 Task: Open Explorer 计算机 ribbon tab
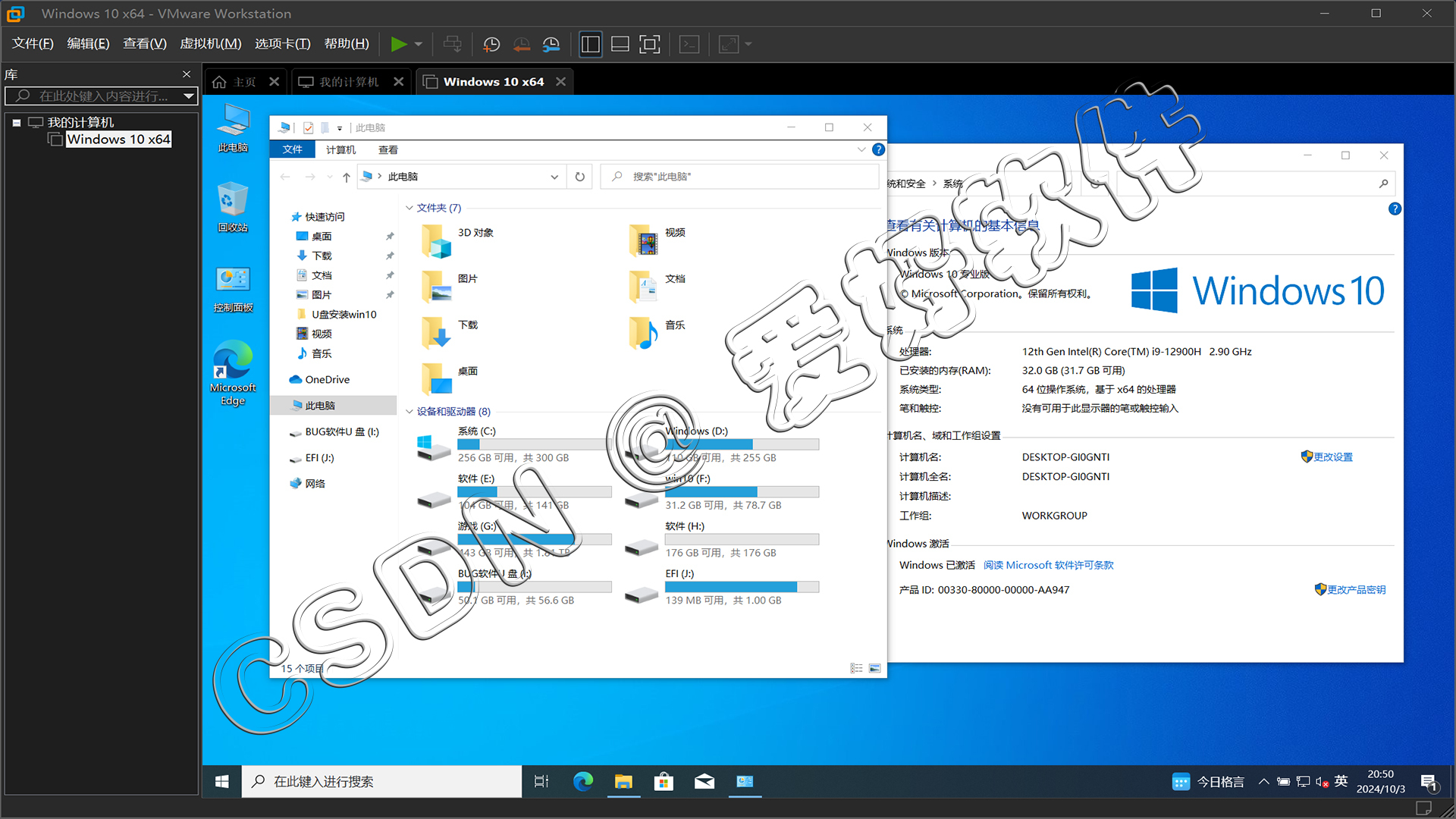click(340, 149)
